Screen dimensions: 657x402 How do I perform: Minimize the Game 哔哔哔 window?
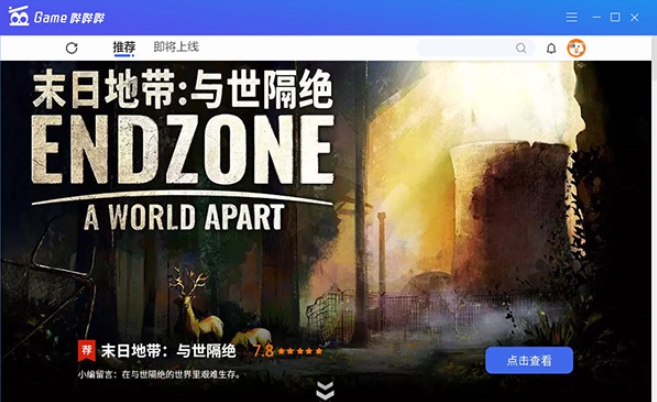(x=597, y=17)
